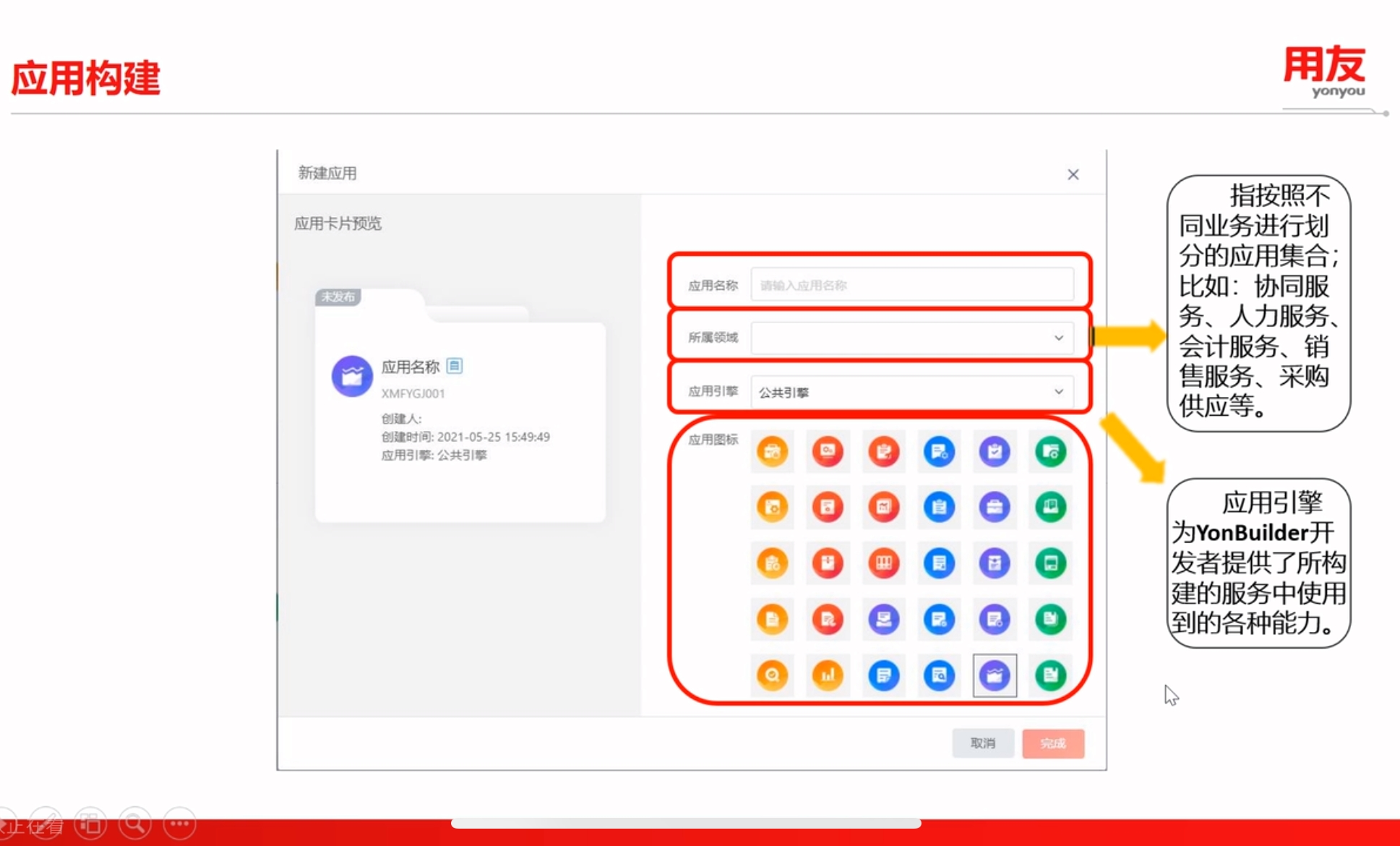
Task: Pick the red clipboard-with-pencil app icon
Action: (884, 451)
